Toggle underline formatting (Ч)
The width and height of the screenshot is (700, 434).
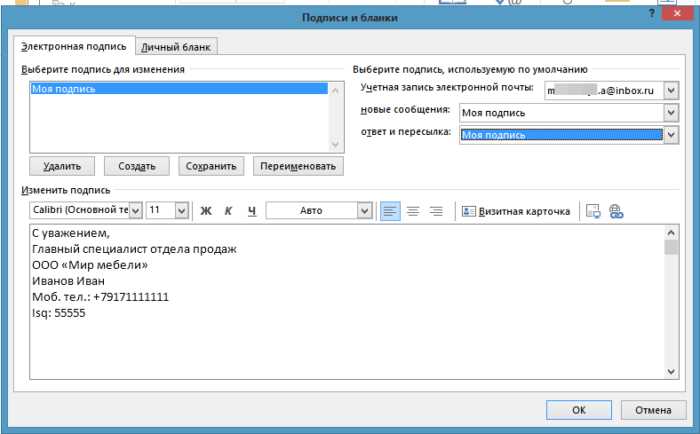[252, 211]
